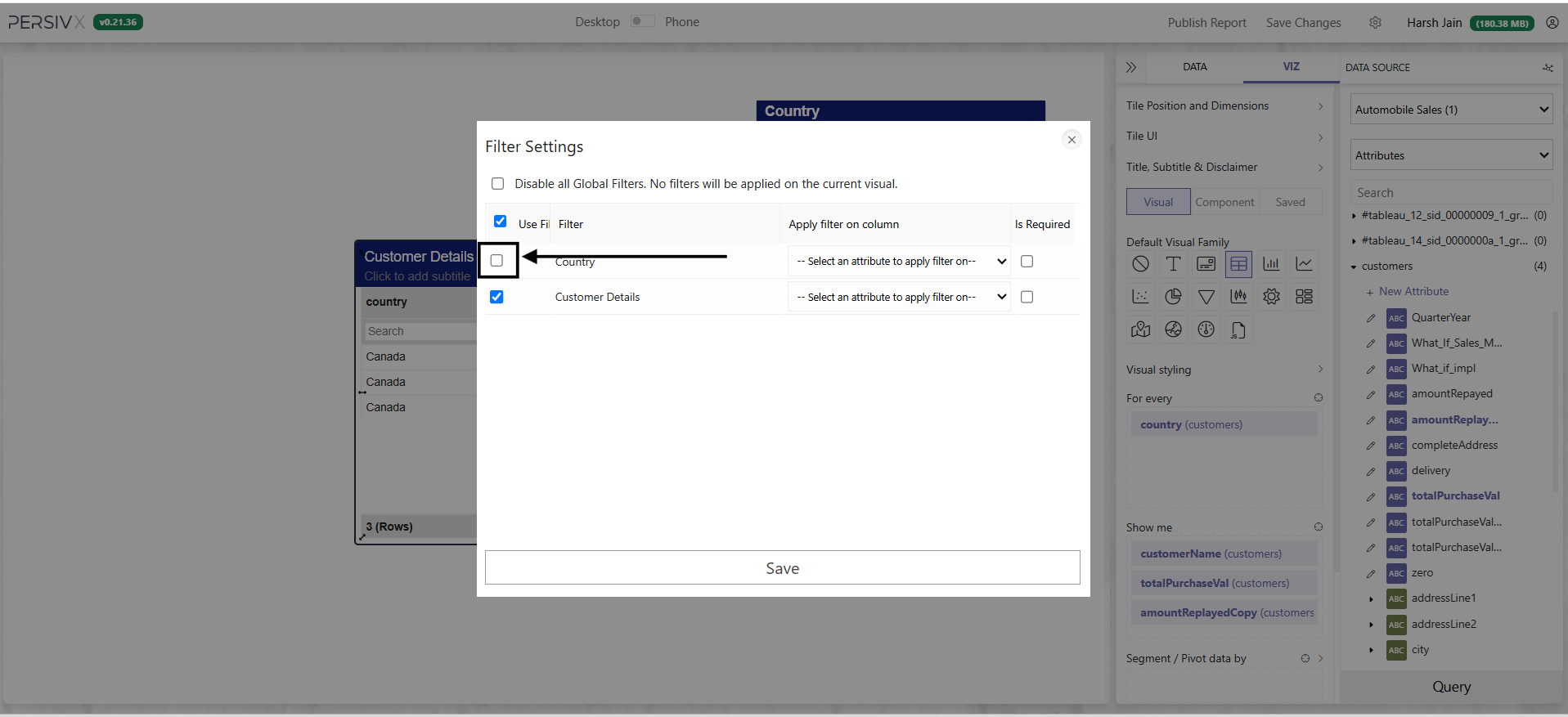Expand the Visual styling section
Screen dimensions: 1568x717
pos(1224,370)
